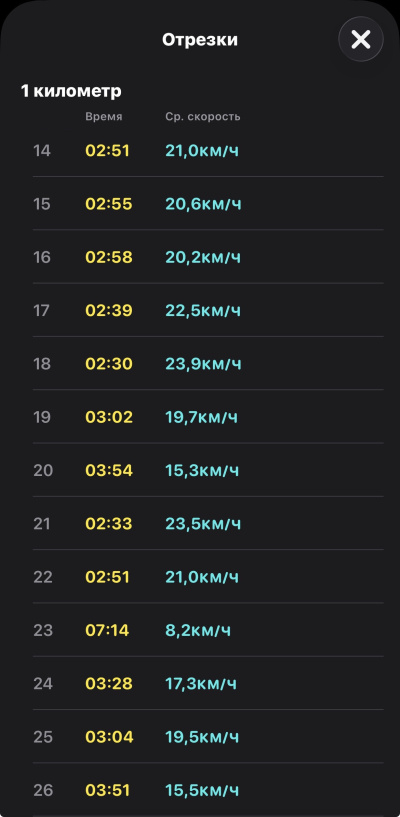This screenshot has width=400, height=817.
Task: Select the 23,5км/ч speed in split 21
Action: pyautogui.click(x=203, y=524)
